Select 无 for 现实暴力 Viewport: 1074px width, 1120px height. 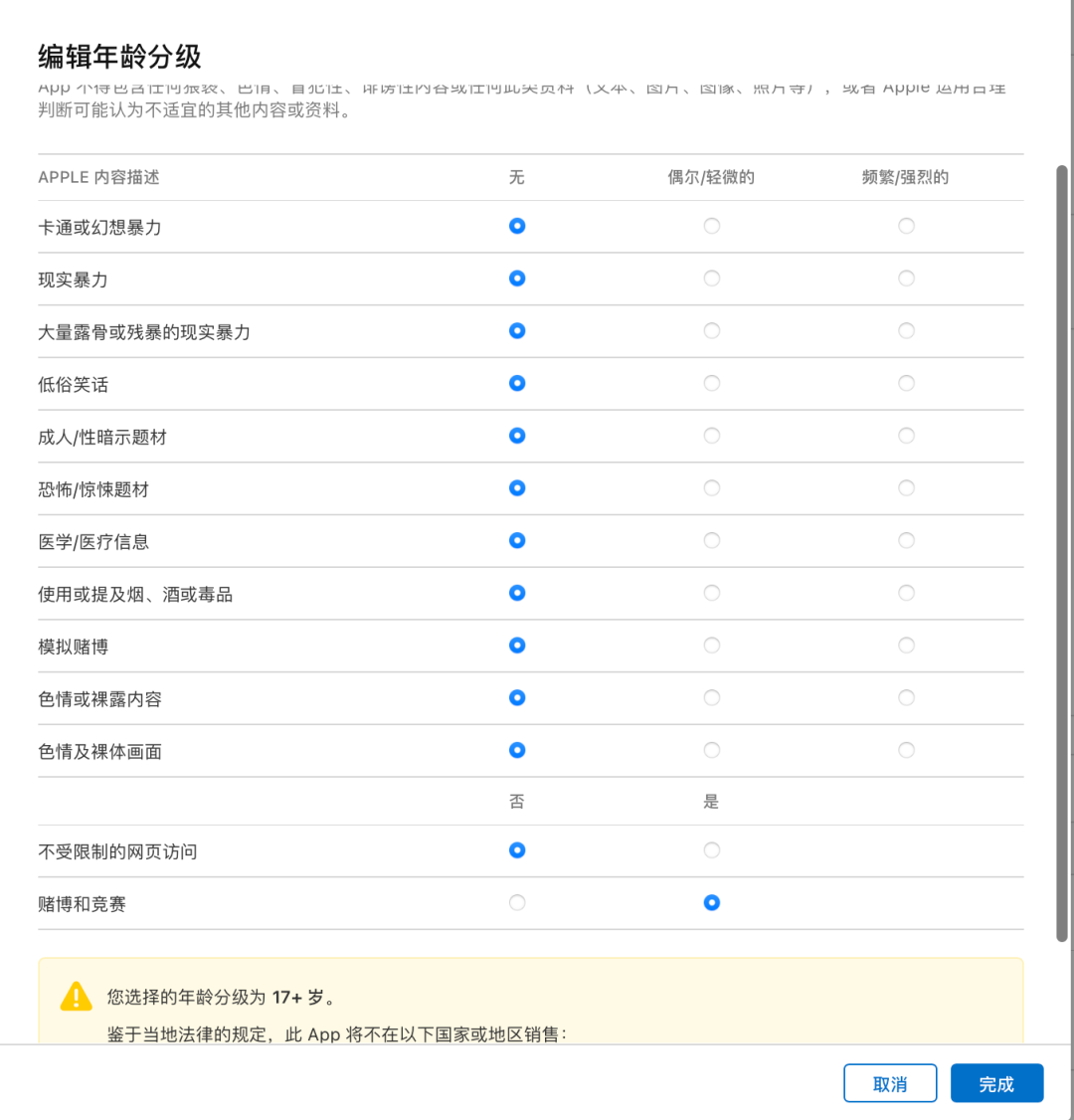[x=517, y=279]
